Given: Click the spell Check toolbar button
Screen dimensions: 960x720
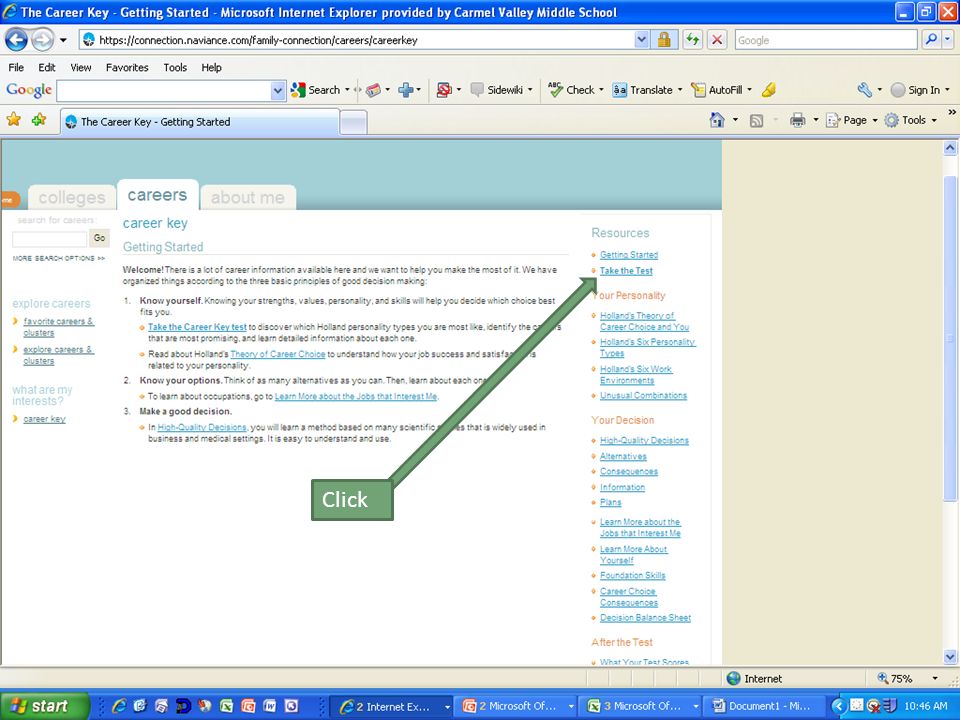Looking at the screenshot, I should pos(571,90).
